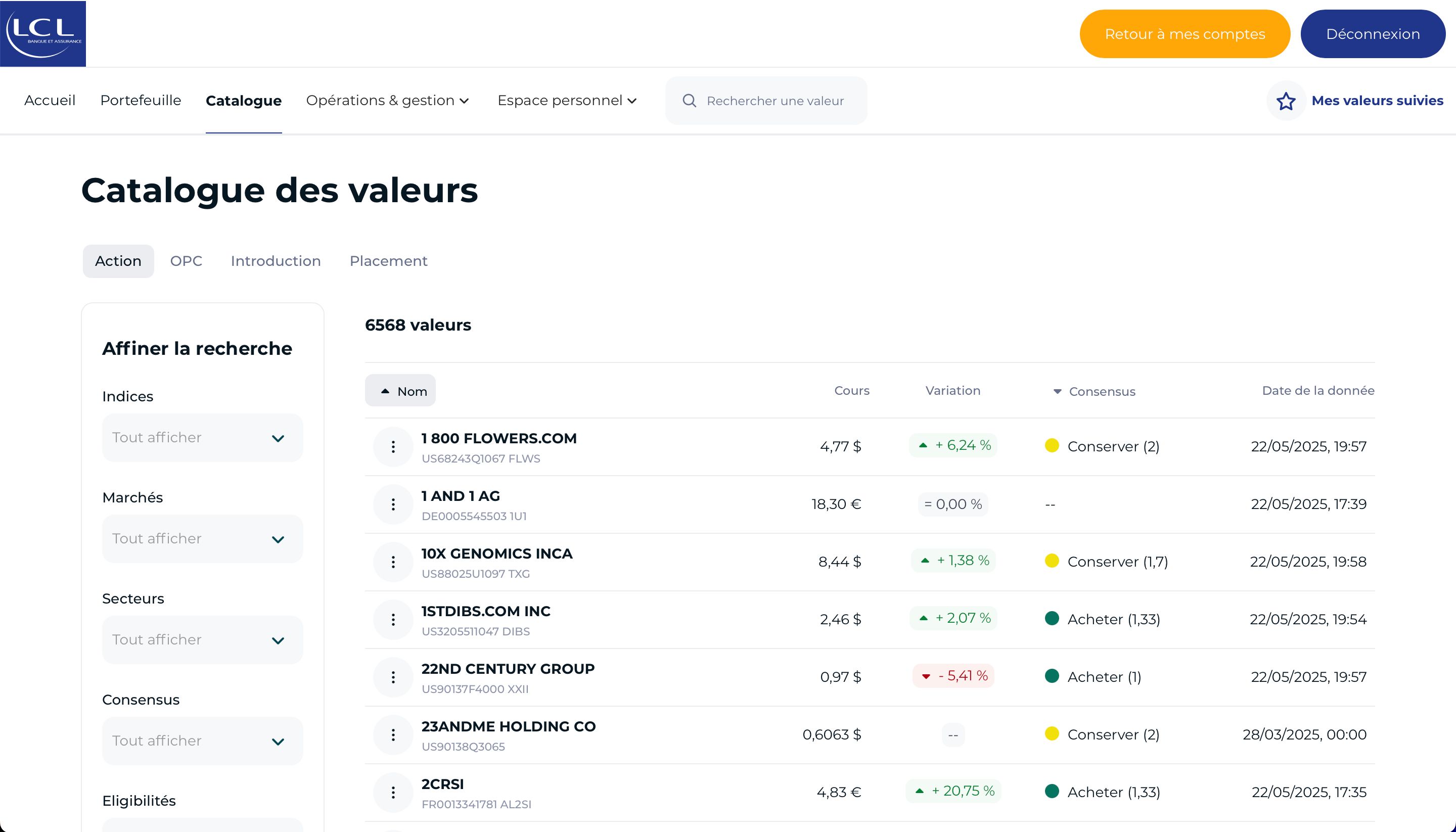
Task: Open 10X GENOMICS INCA stock page
Action: 496,553
